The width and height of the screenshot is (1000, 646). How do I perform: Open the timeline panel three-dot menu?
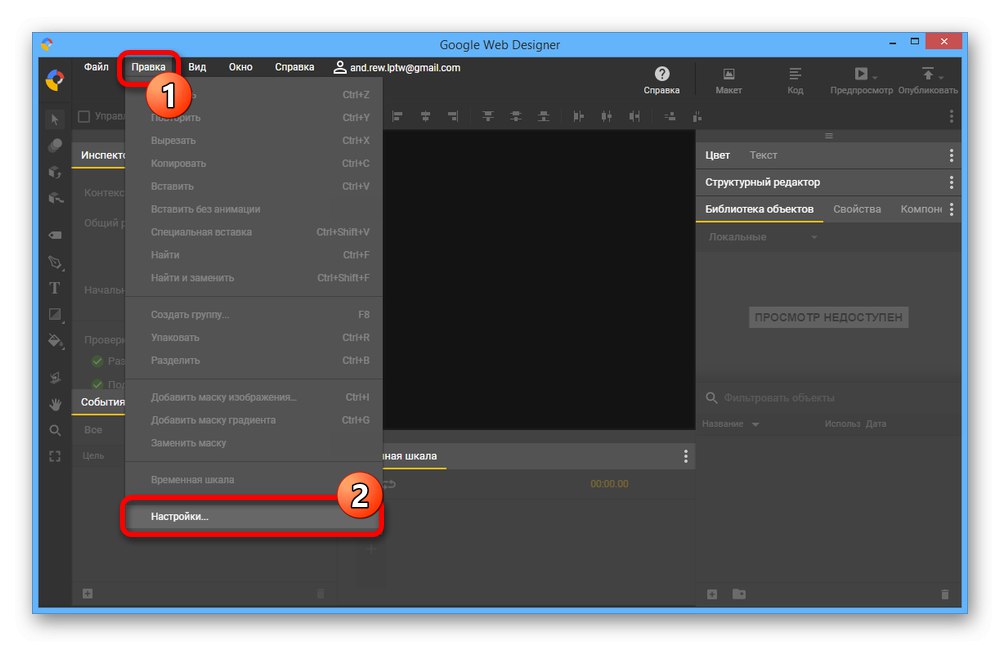tap(686, 456)
